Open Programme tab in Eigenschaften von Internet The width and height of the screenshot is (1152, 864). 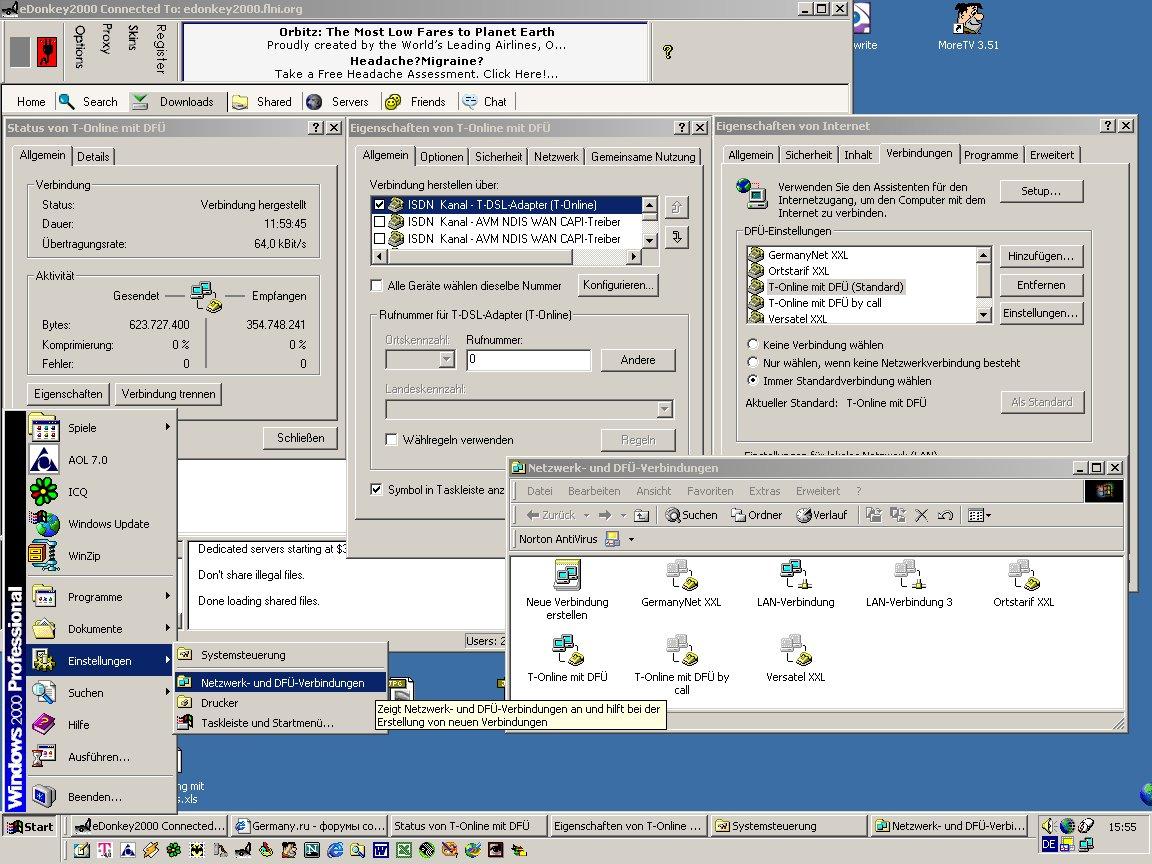(990, 155)
